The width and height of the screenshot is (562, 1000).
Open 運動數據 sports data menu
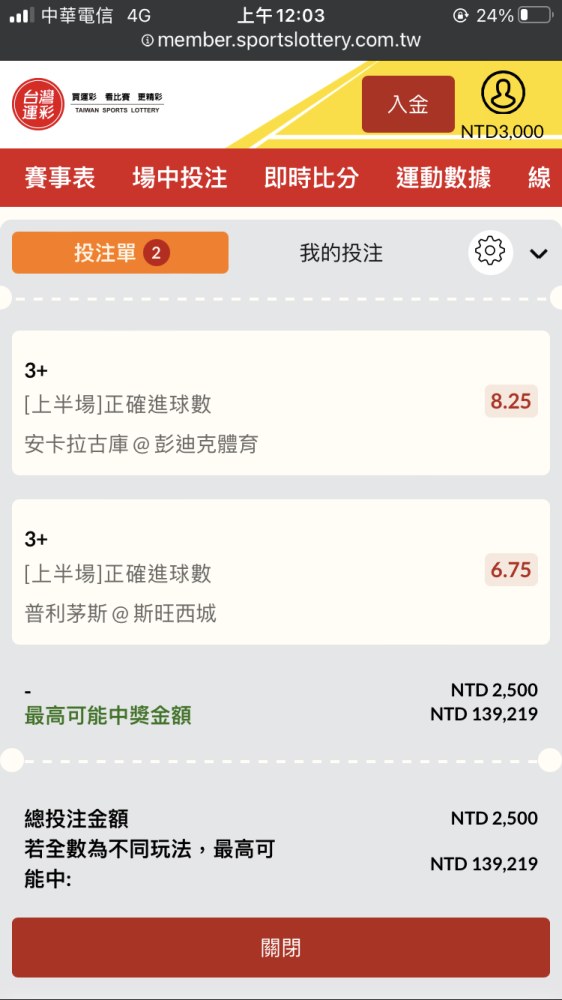[443, 178]
